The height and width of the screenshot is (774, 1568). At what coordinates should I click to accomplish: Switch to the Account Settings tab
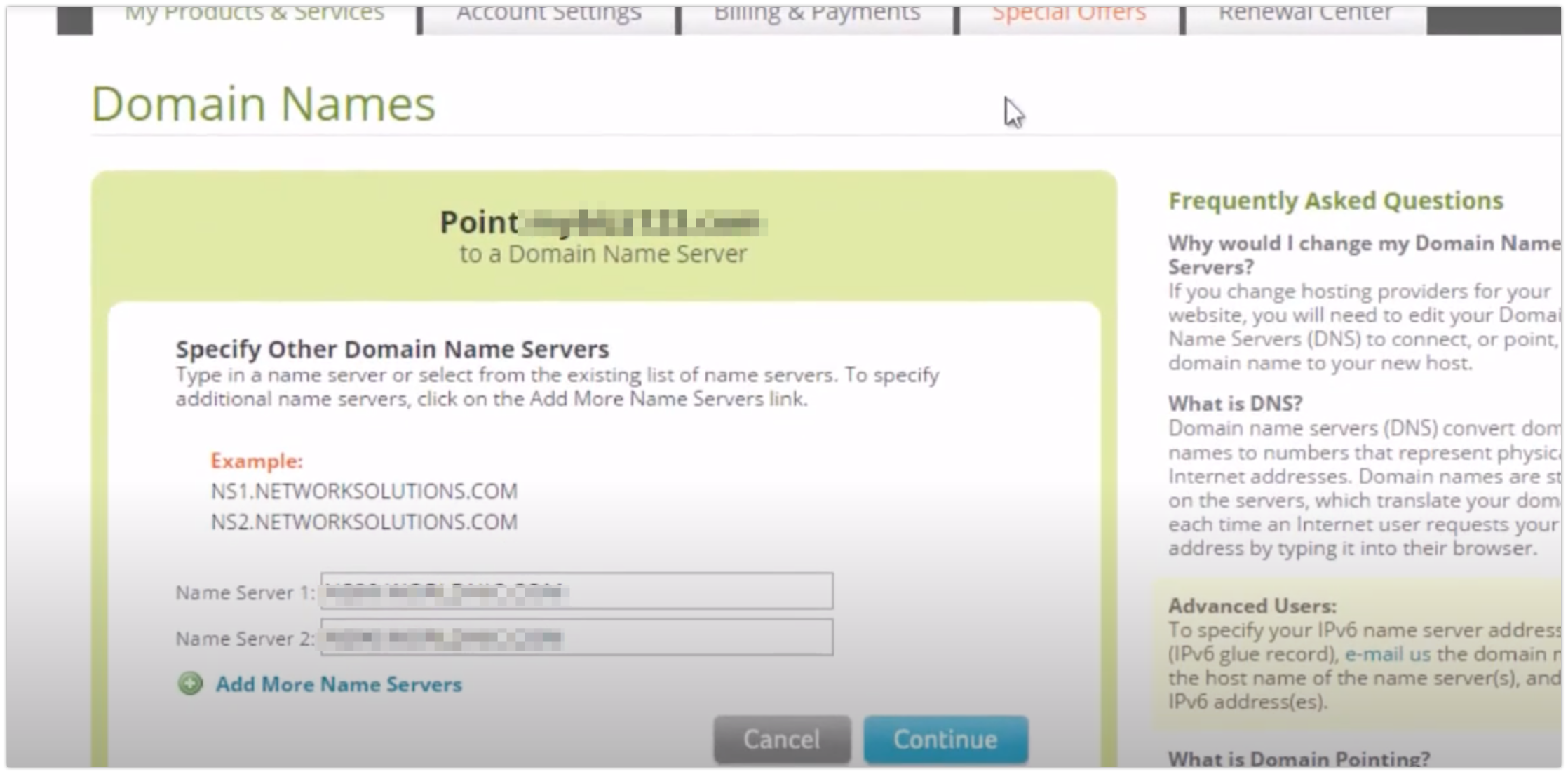point(549,14)
